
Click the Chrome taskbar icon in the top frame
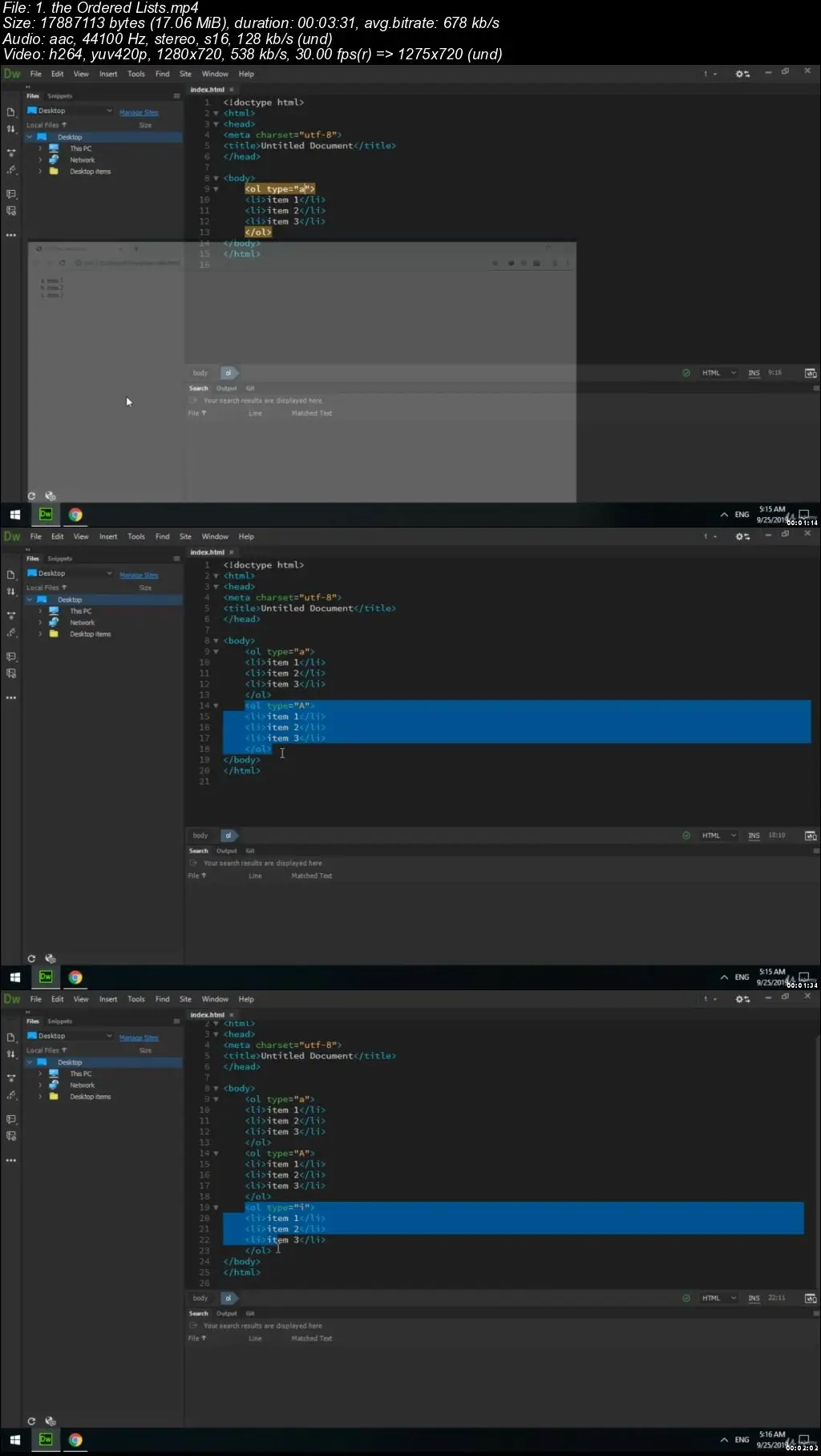pos(75,515)
